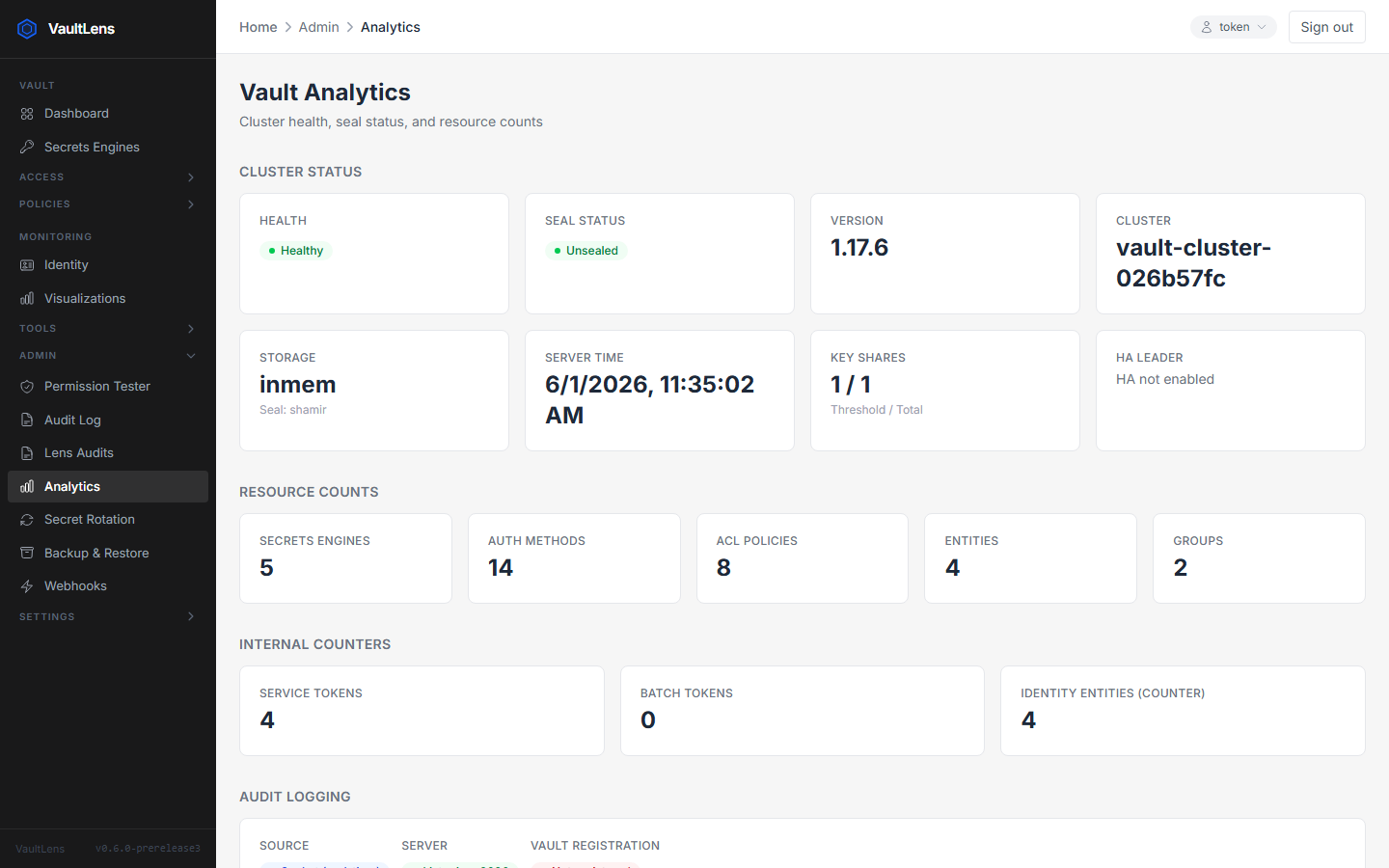Click the VaultLens brand name
This screenshot has width=1389, height=868.
(x=81, y=29)
